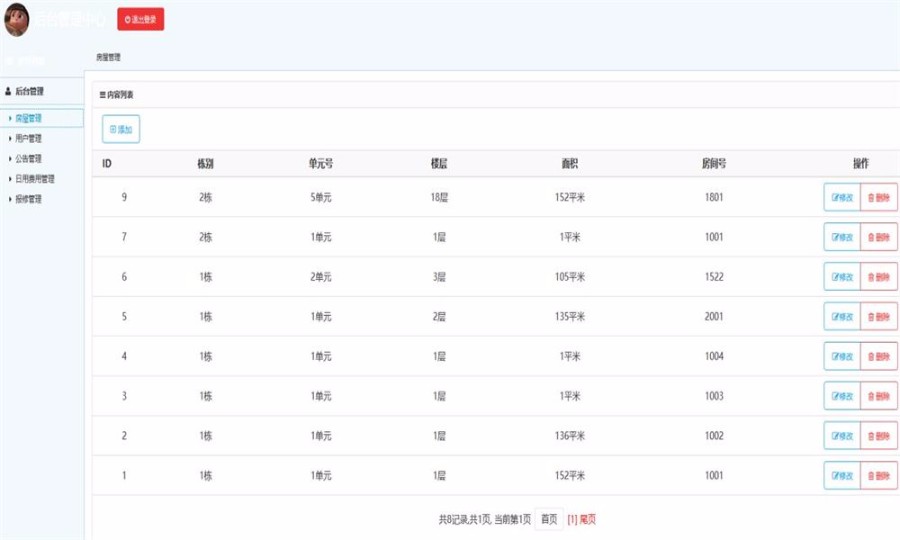This screenshot has height=540, width=900.
Task: Click the user avatar in header
Action: pos(17,19)
